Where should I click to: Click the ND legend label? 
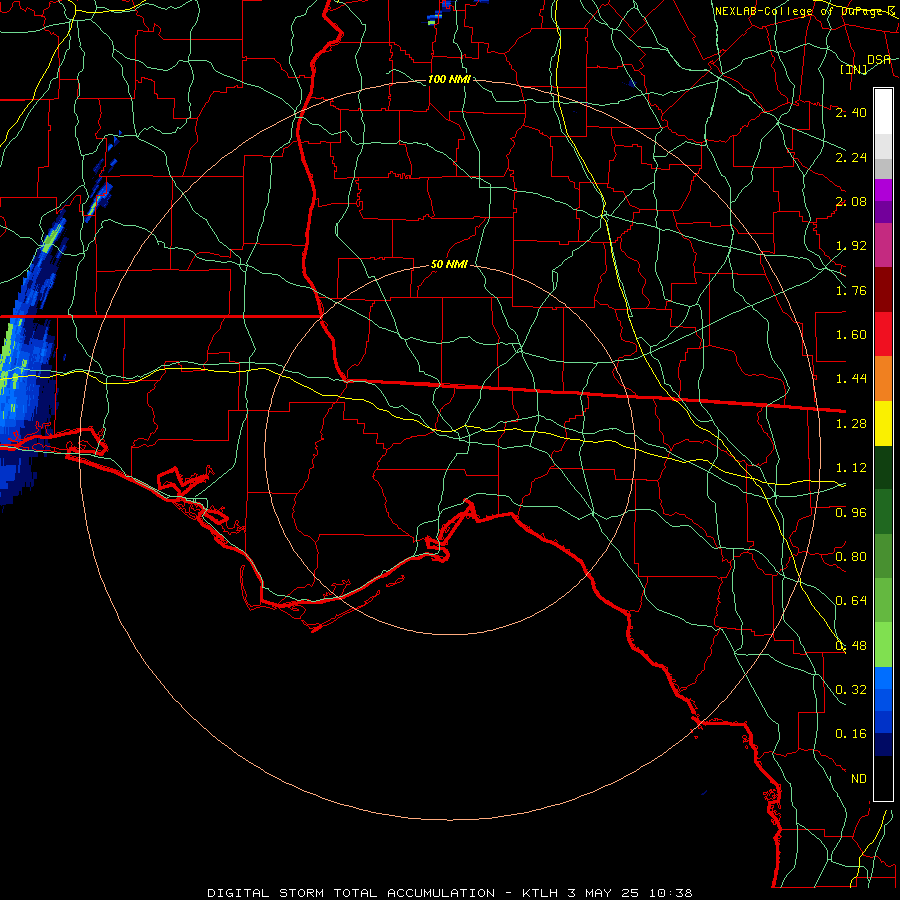859,779
